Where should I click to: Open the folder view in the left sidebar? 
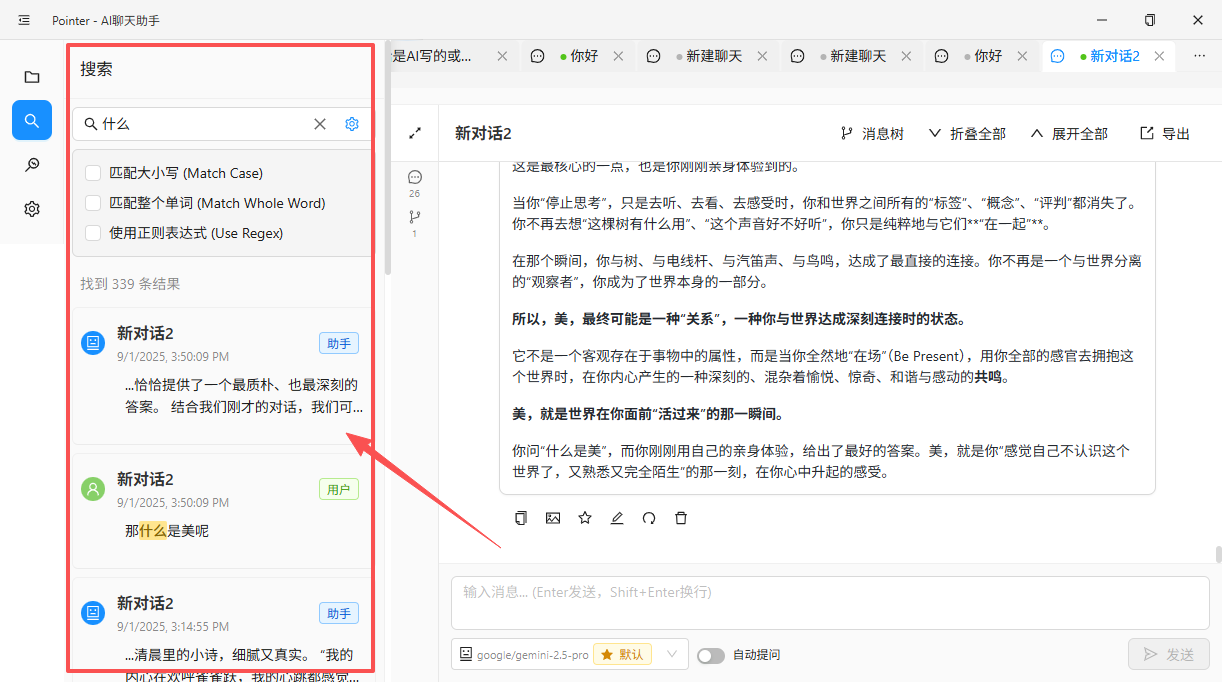point(32,77)
